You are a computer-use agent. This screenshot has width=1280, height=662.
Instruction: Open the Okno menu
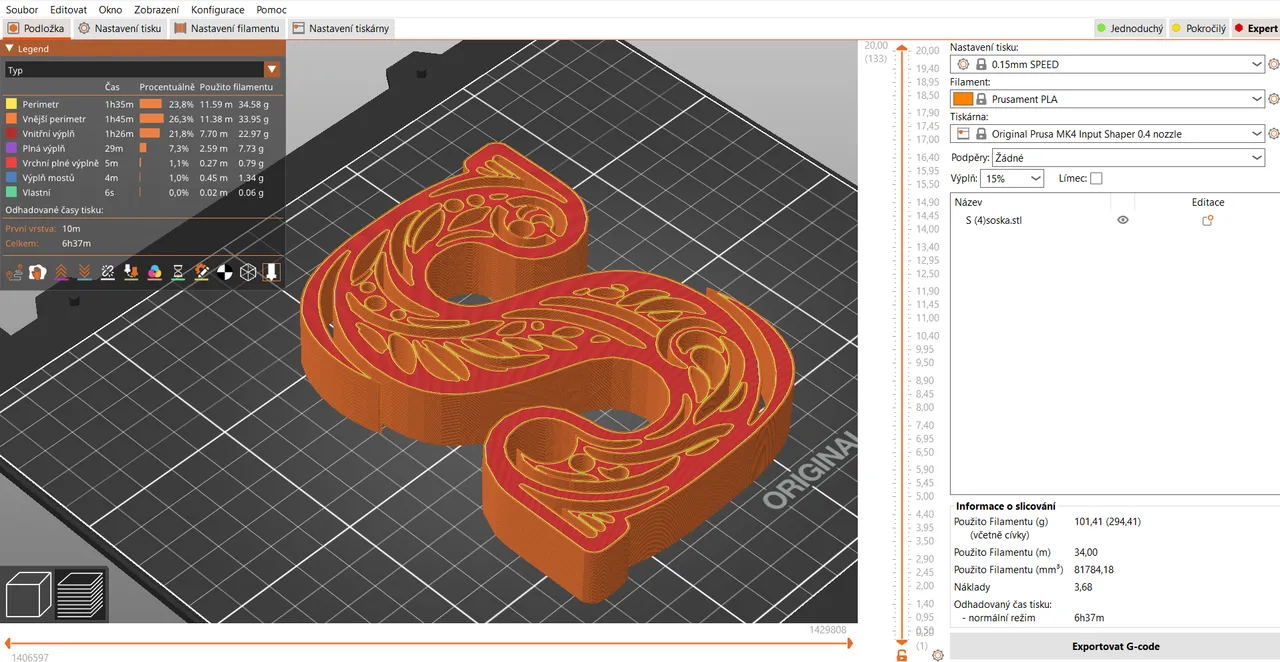pos(110,9)
